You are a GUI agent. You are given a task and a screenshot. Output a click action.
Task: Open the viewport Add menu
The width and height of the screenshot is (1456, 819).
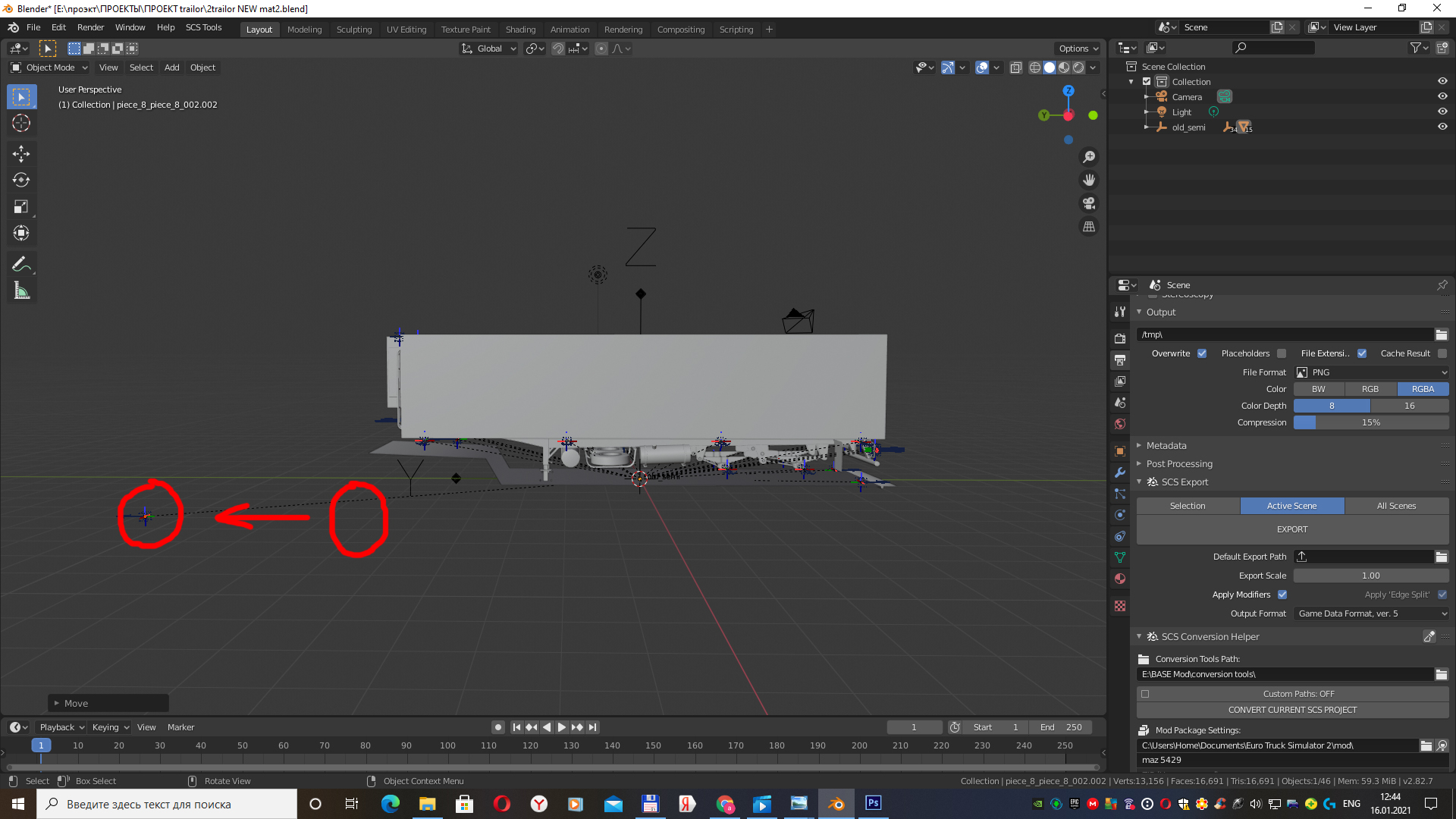point(172,67)
